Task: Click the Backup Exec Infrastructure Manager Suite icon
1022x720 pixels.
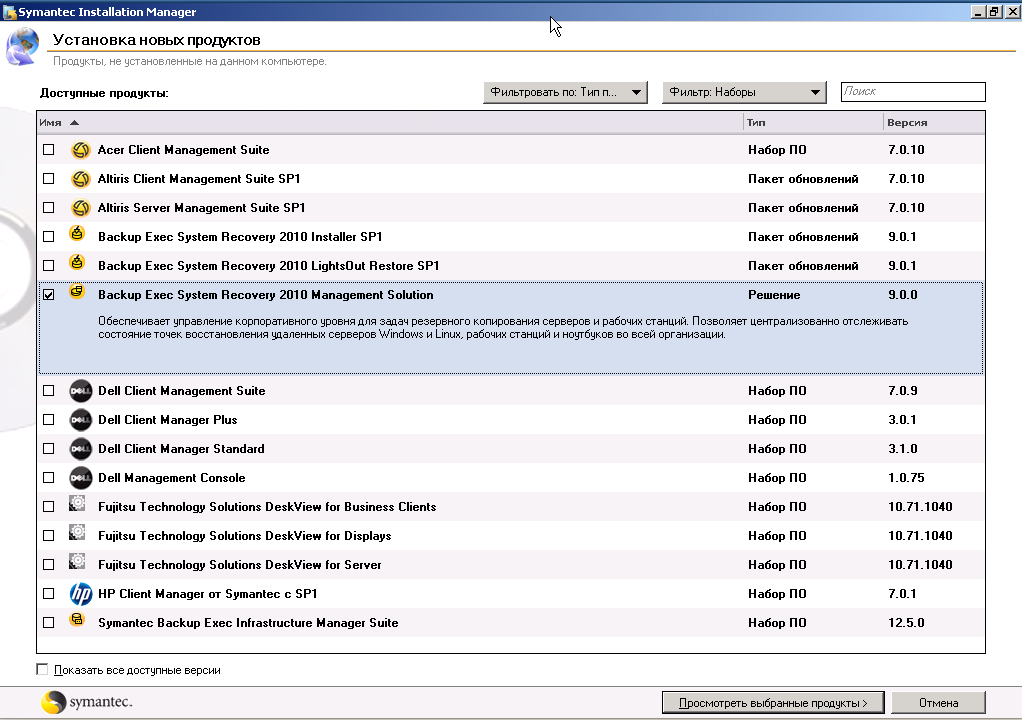Action: tap(77, 619)
